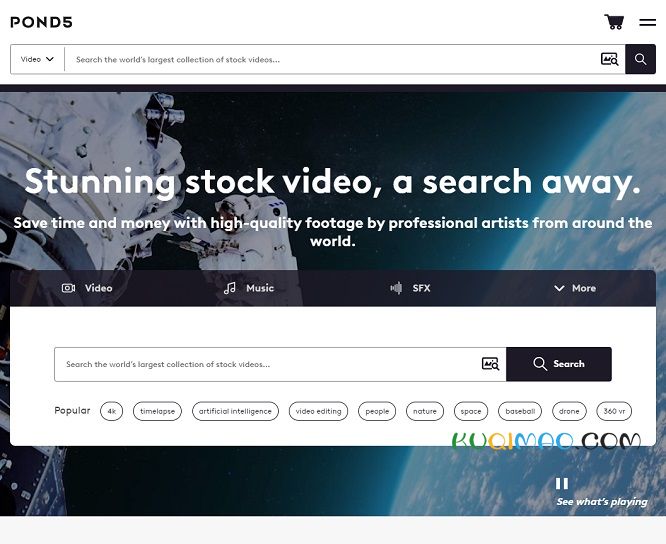Open the hamburger menu

647,22
